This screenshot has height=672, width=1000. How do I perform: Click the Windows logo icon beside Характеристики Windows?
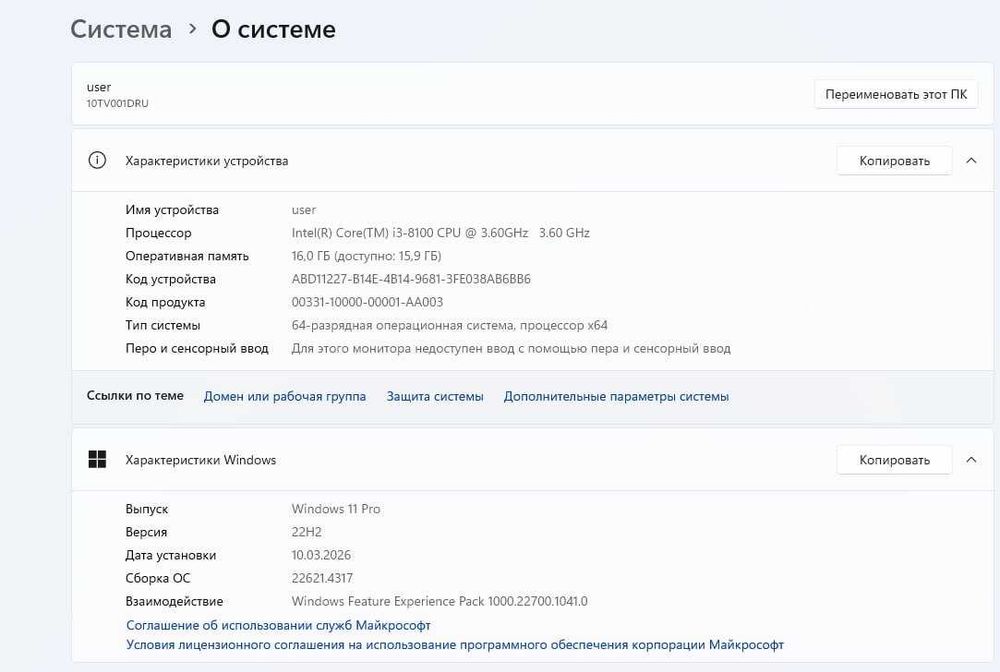point(97,459)
